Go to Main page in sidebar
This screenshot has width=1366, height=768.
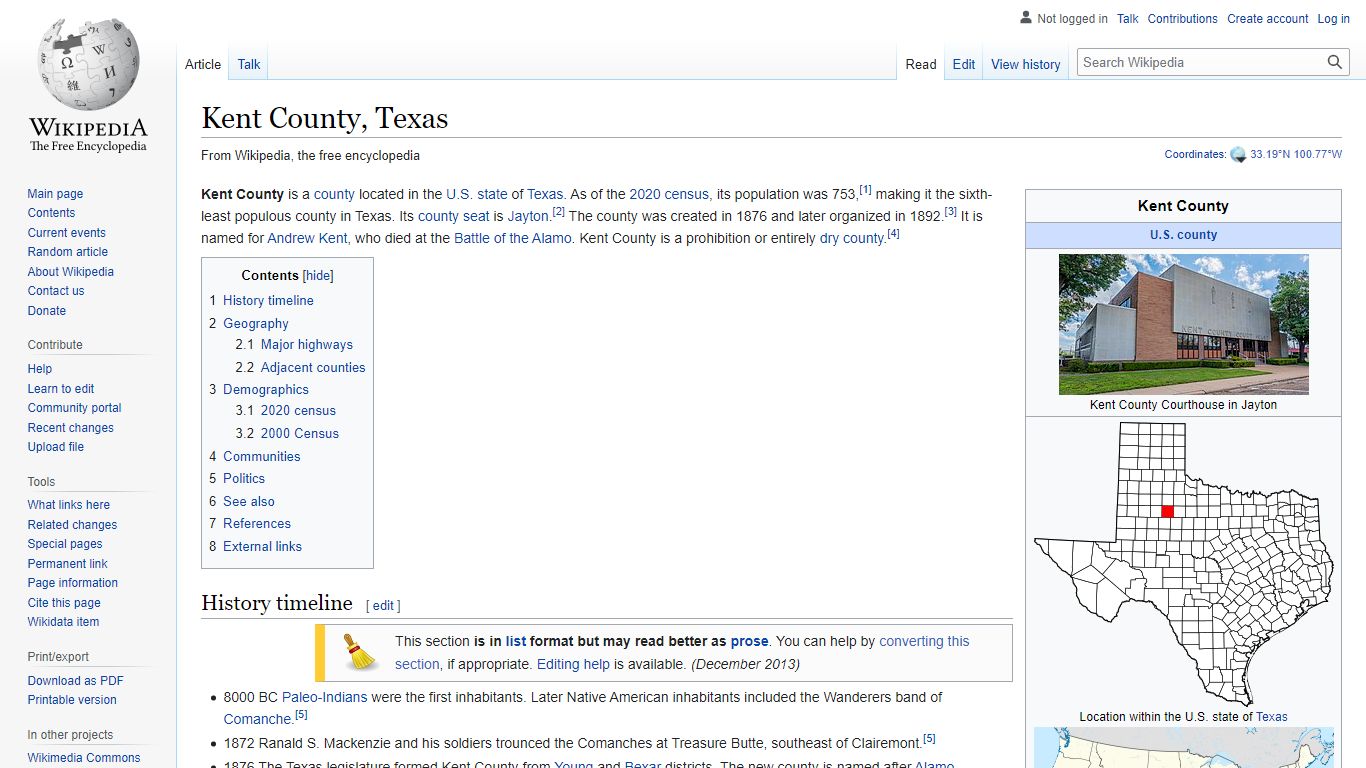click(x=55, y=194)
